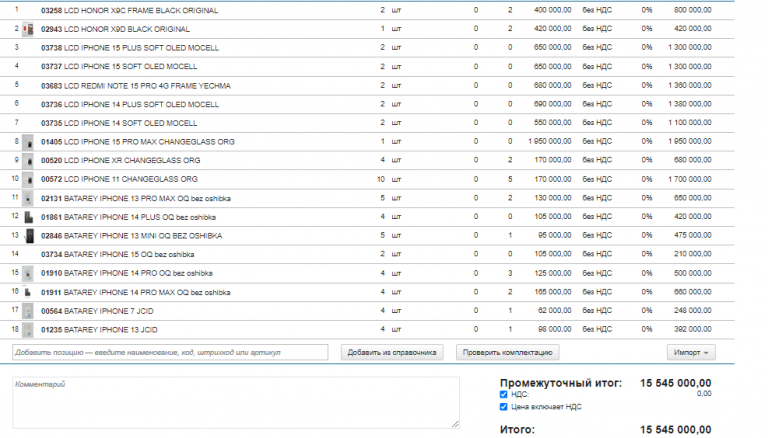
Task: Open thumbnail of BATAREY IPHONE 14 PLUS
Action: click(x=28, y=217)
